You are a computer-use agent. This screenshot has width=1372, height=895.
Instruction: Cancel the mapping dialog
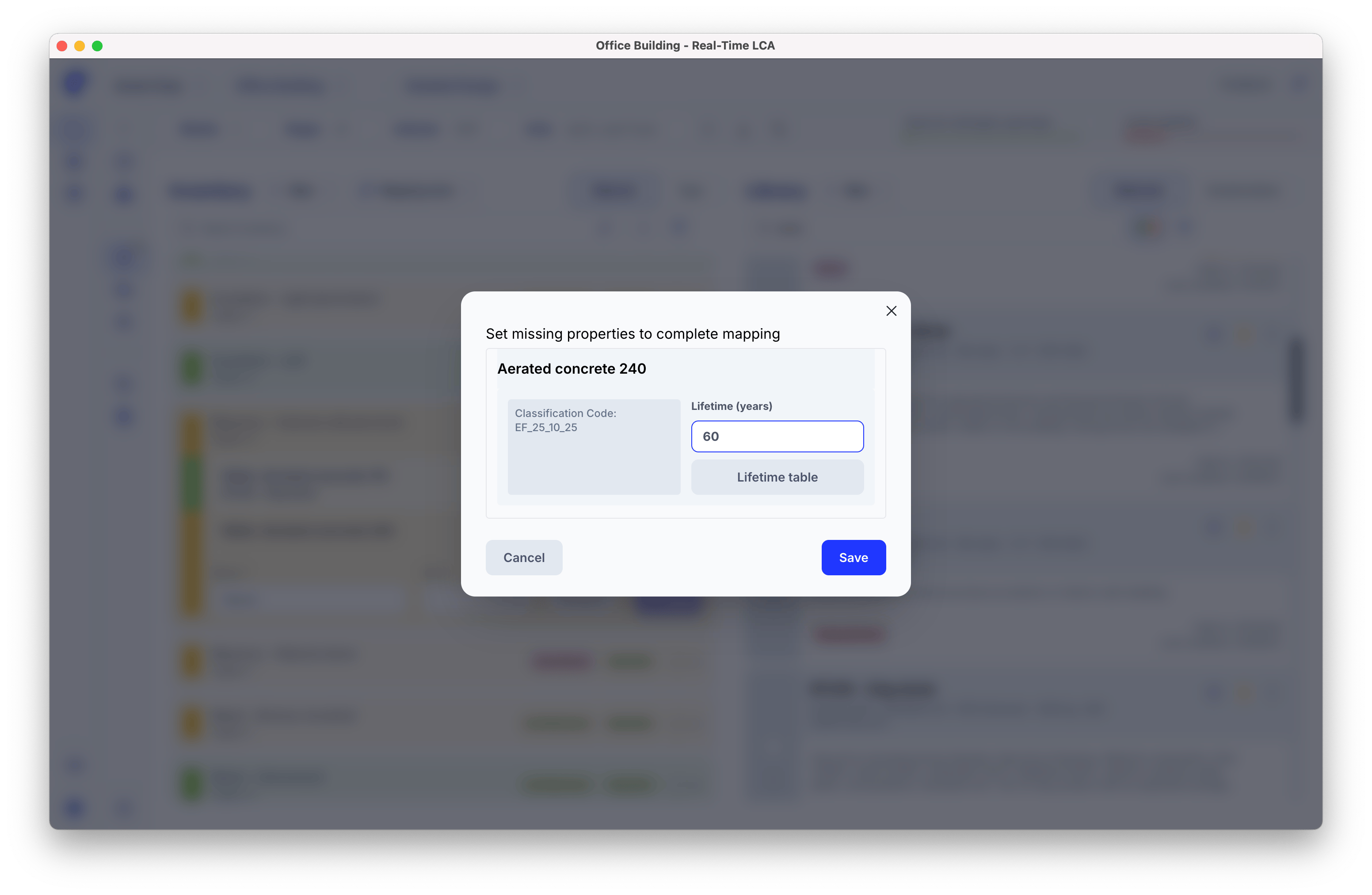(523, 558)
